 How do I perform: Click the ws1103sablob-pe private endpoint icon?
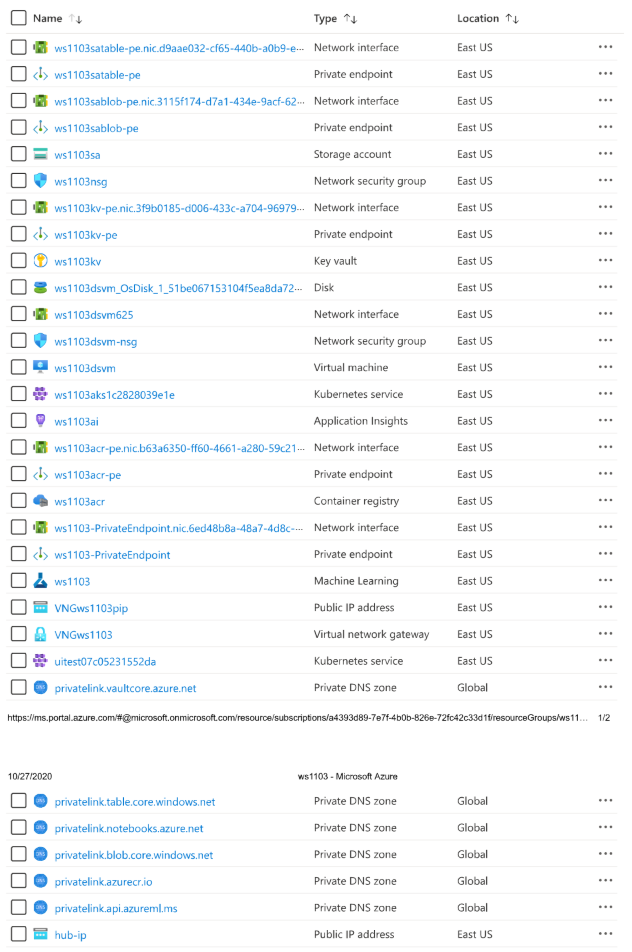click(x=40, y=128)
